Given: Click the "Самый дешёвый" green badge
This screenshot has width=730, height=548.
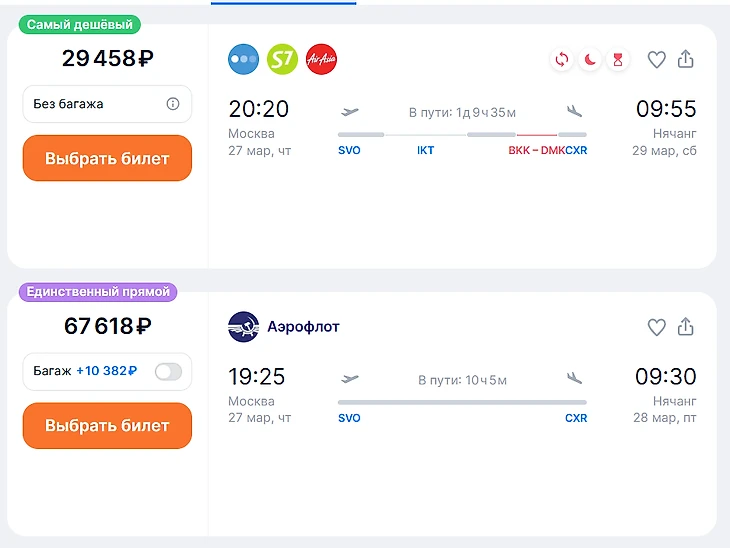Looking at the screenshot, I should (81, 25).
